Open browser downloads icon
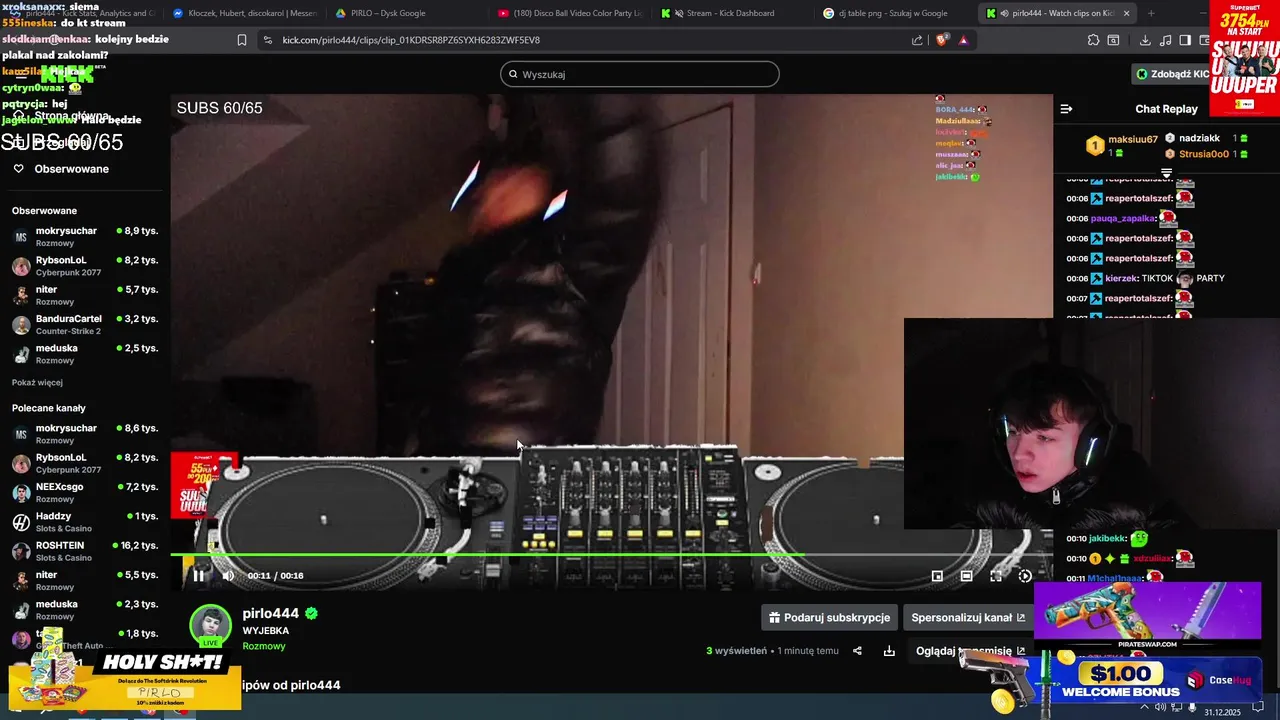 point(1145,40)
